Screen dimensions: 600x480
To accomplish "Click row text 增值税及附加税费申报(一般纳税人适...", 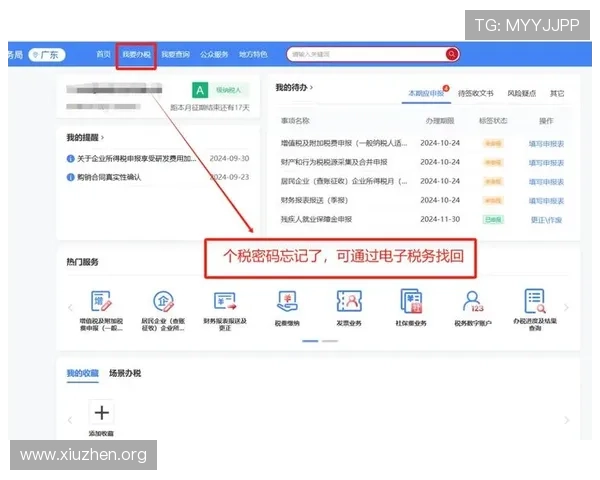I will click(x=344, y=143).
